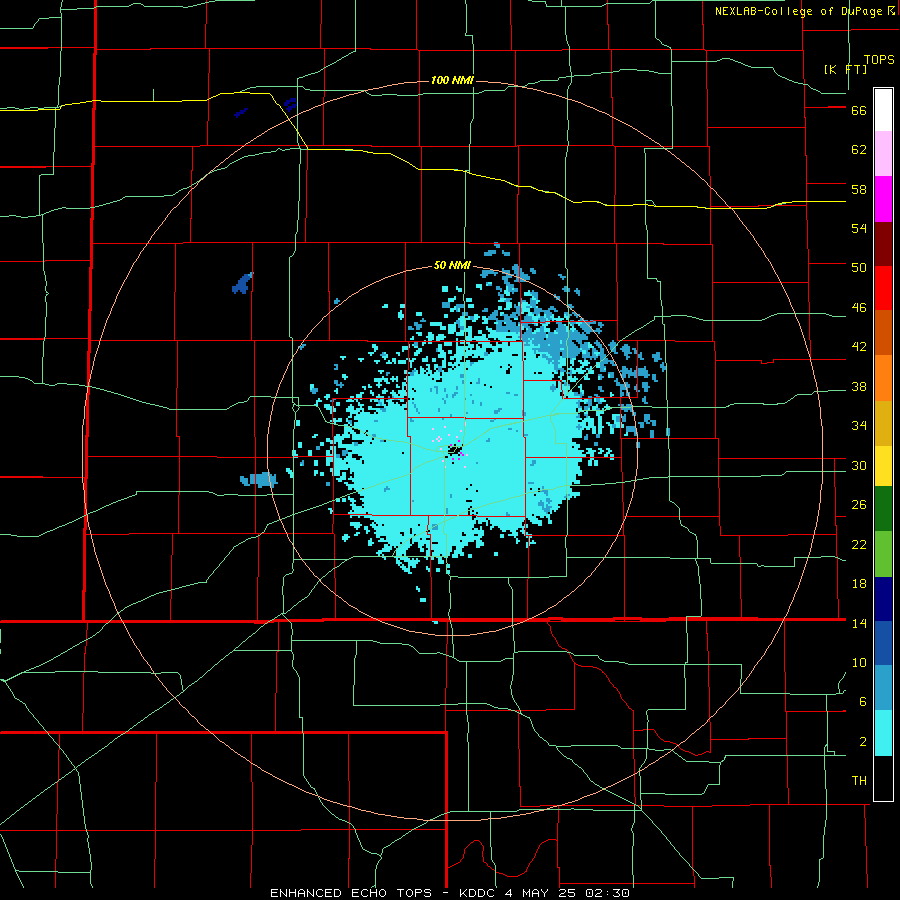The width and height of the screenshot is (900, 900).
Task: Click the 22 legend value
Action: 859,545
